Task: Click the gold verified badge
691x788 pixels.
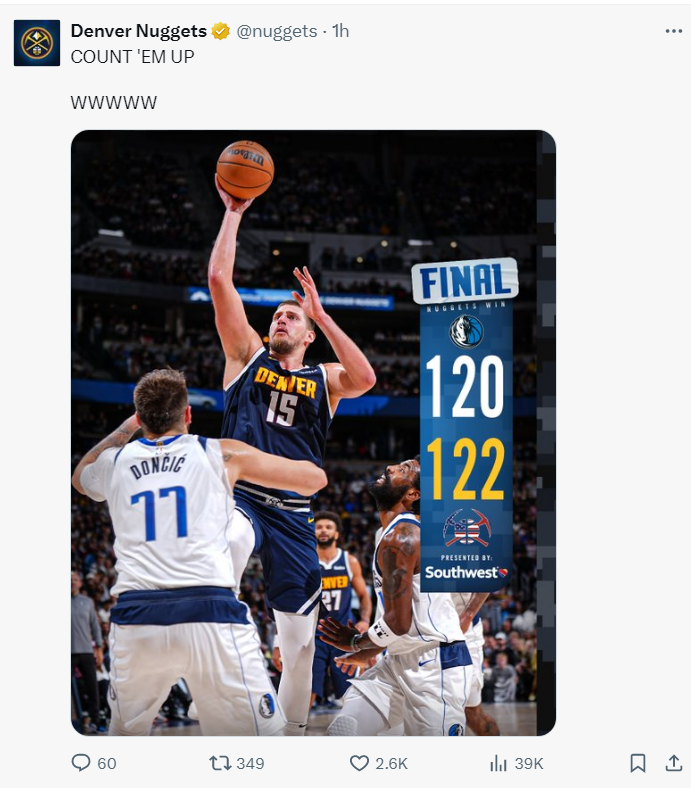Action: [x=220, y=31]
